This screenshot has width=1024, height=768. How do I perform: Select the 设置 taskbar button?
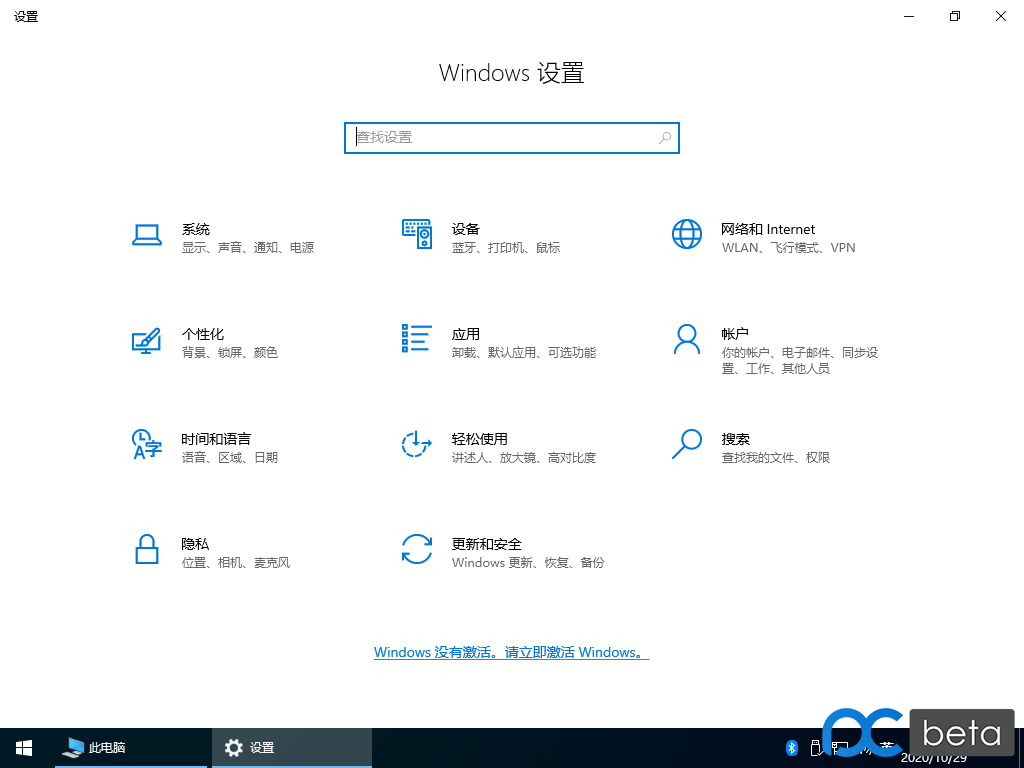(292, 748)
